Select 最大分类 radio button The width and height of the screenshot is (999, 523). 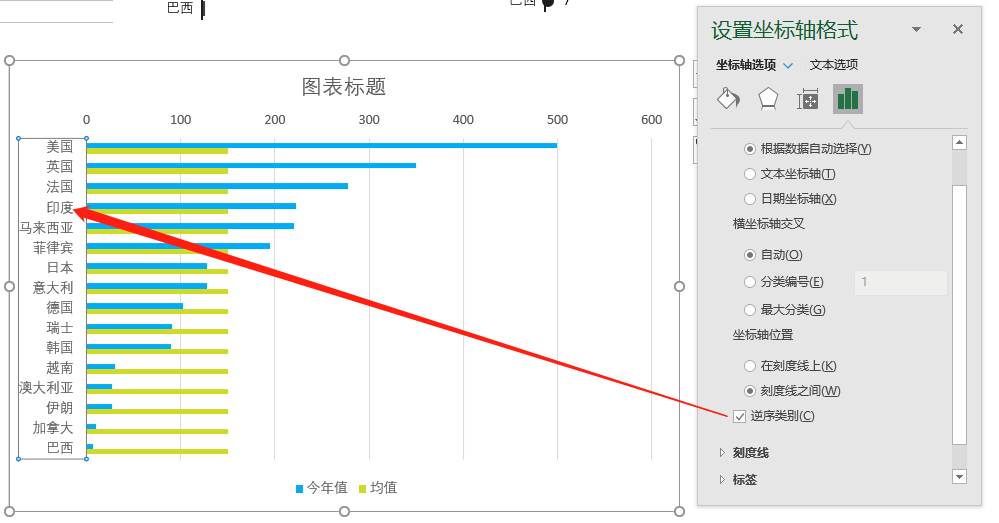(750, 310)
